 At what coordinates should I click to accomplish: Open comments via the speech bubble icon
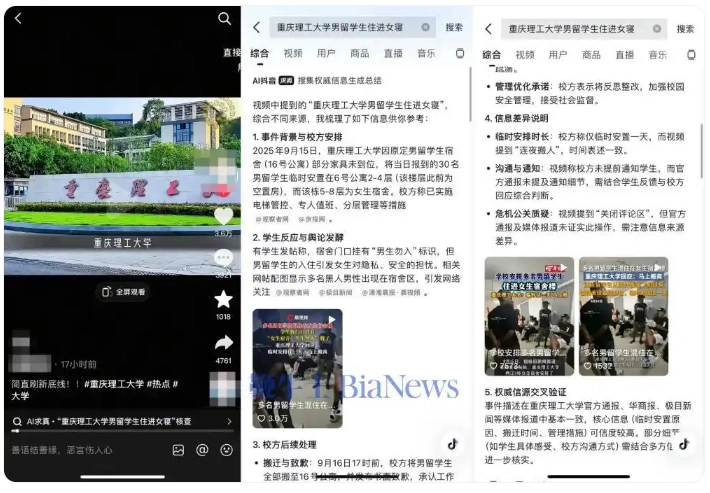[223, 258]
